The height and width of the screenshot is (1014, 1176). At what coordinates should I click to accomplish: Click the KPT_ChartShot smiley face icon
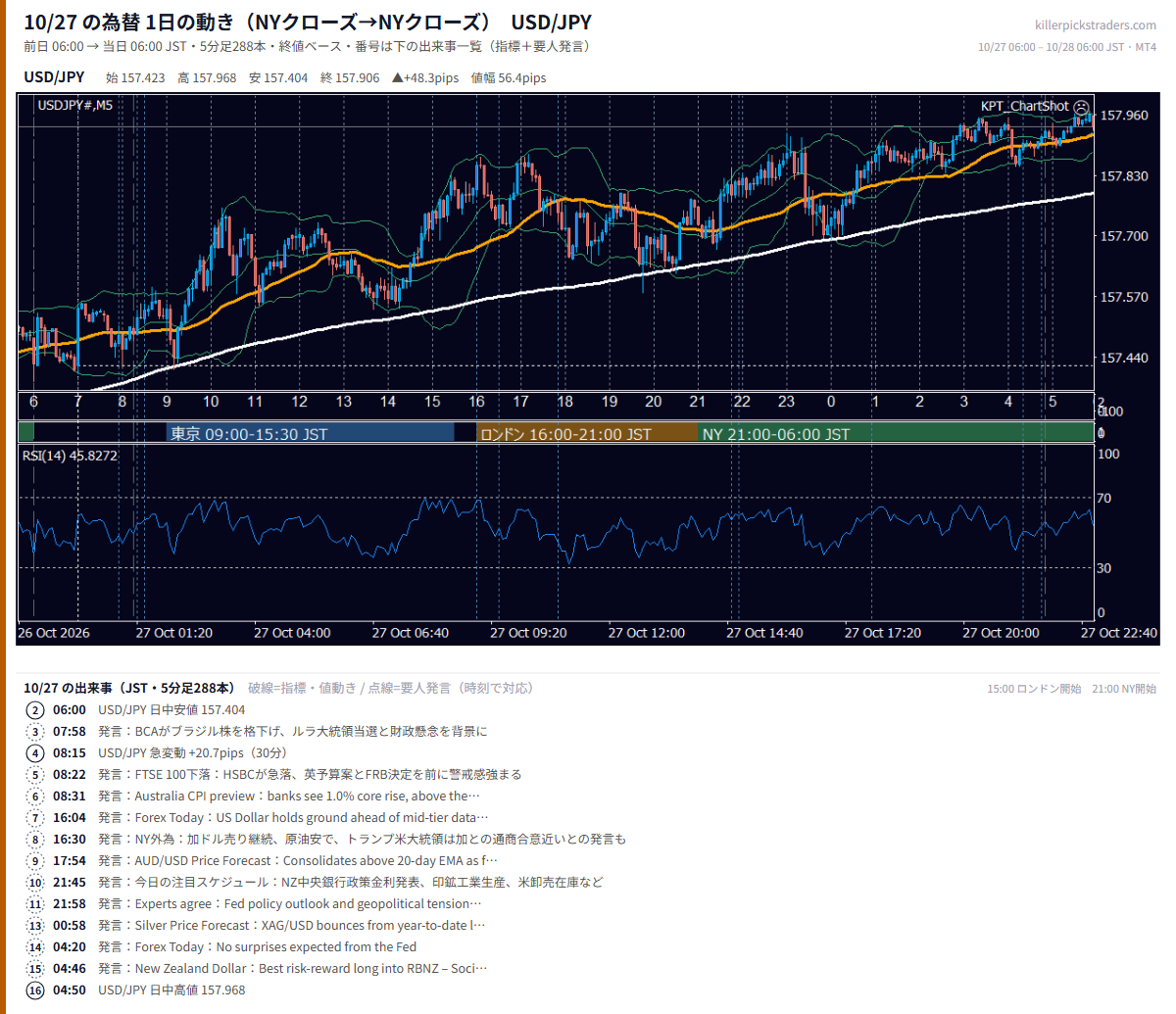[1081, 107]
